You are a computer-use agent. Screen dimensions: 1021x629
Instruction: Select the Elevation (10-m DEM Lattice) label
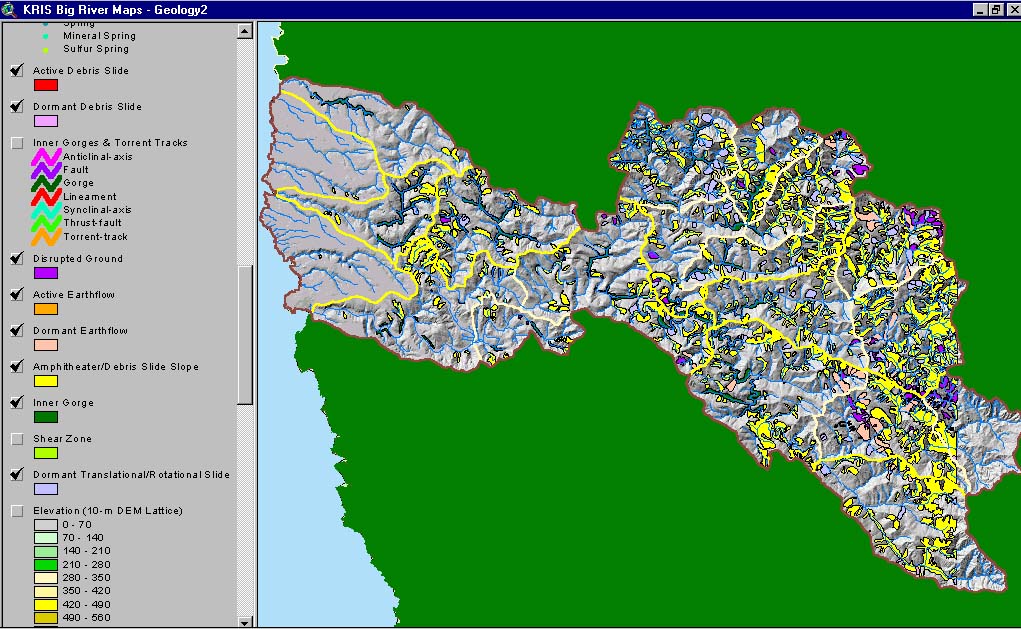tap(107, 511)
